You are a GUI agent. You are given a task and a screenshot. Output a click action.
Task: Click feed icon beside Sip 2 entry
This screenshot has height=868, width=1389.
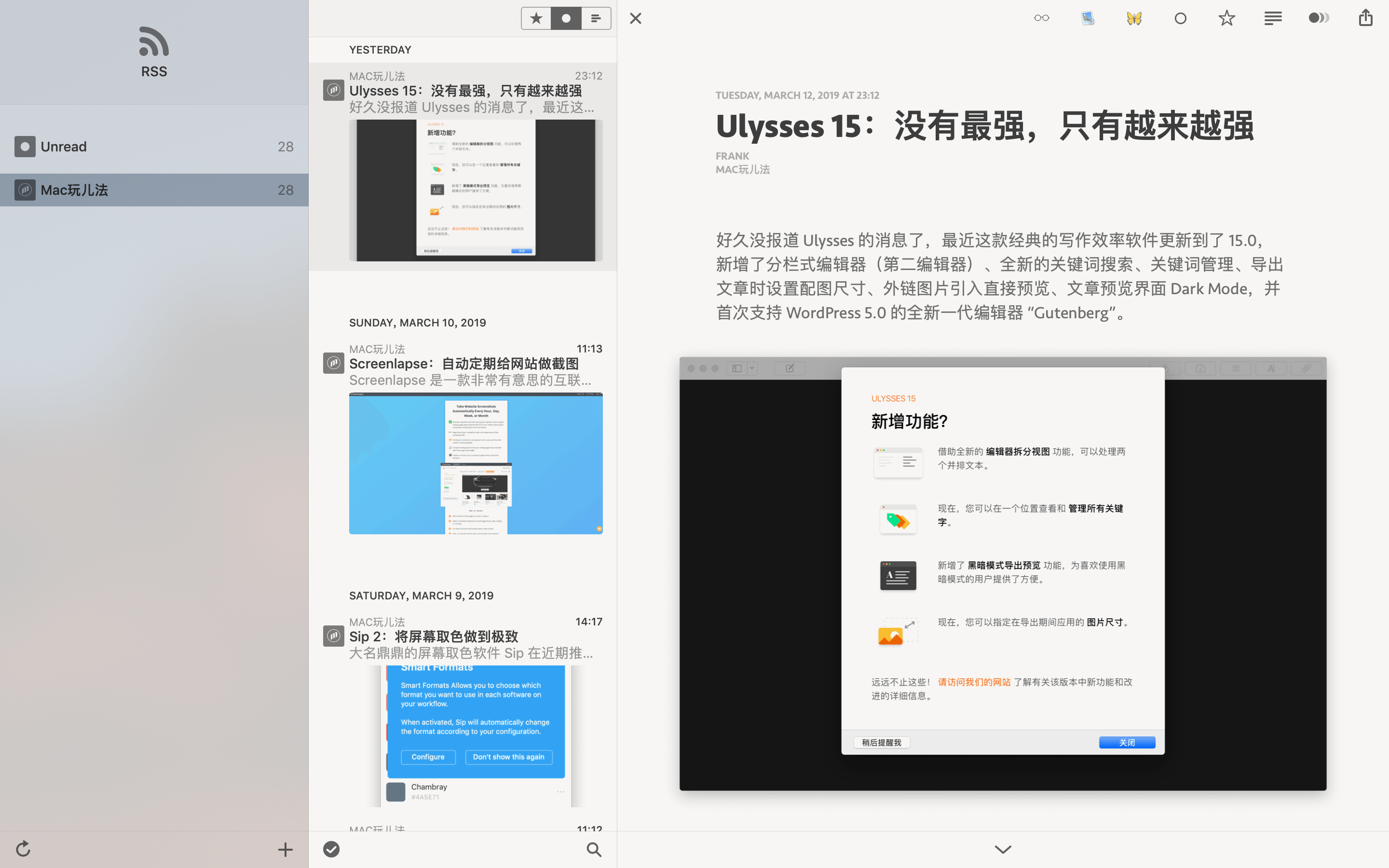(x=333, y=636)
